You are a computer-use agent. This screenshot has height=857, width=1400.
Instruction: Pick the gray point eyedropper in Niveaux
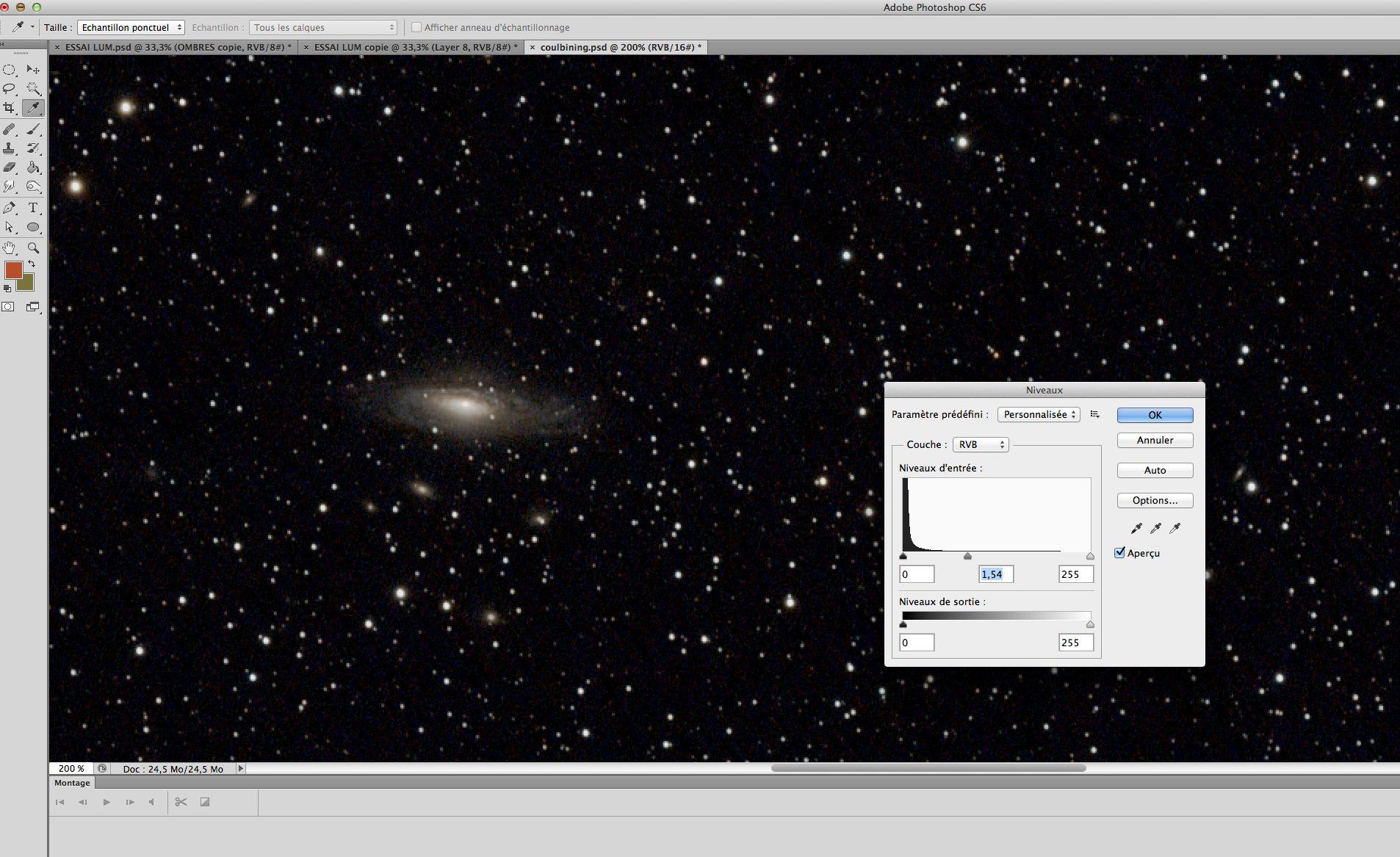(1155, 529)
